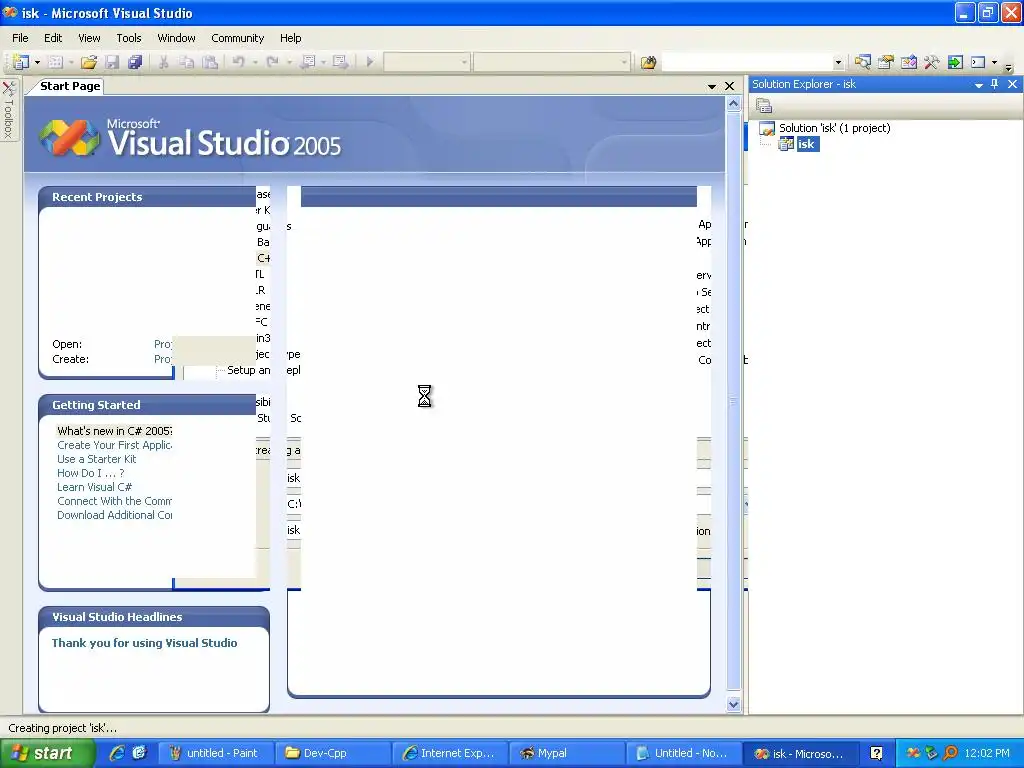Open the Download Additional Content link
The image size is (1024, 768).
click(x=114, y=515)
